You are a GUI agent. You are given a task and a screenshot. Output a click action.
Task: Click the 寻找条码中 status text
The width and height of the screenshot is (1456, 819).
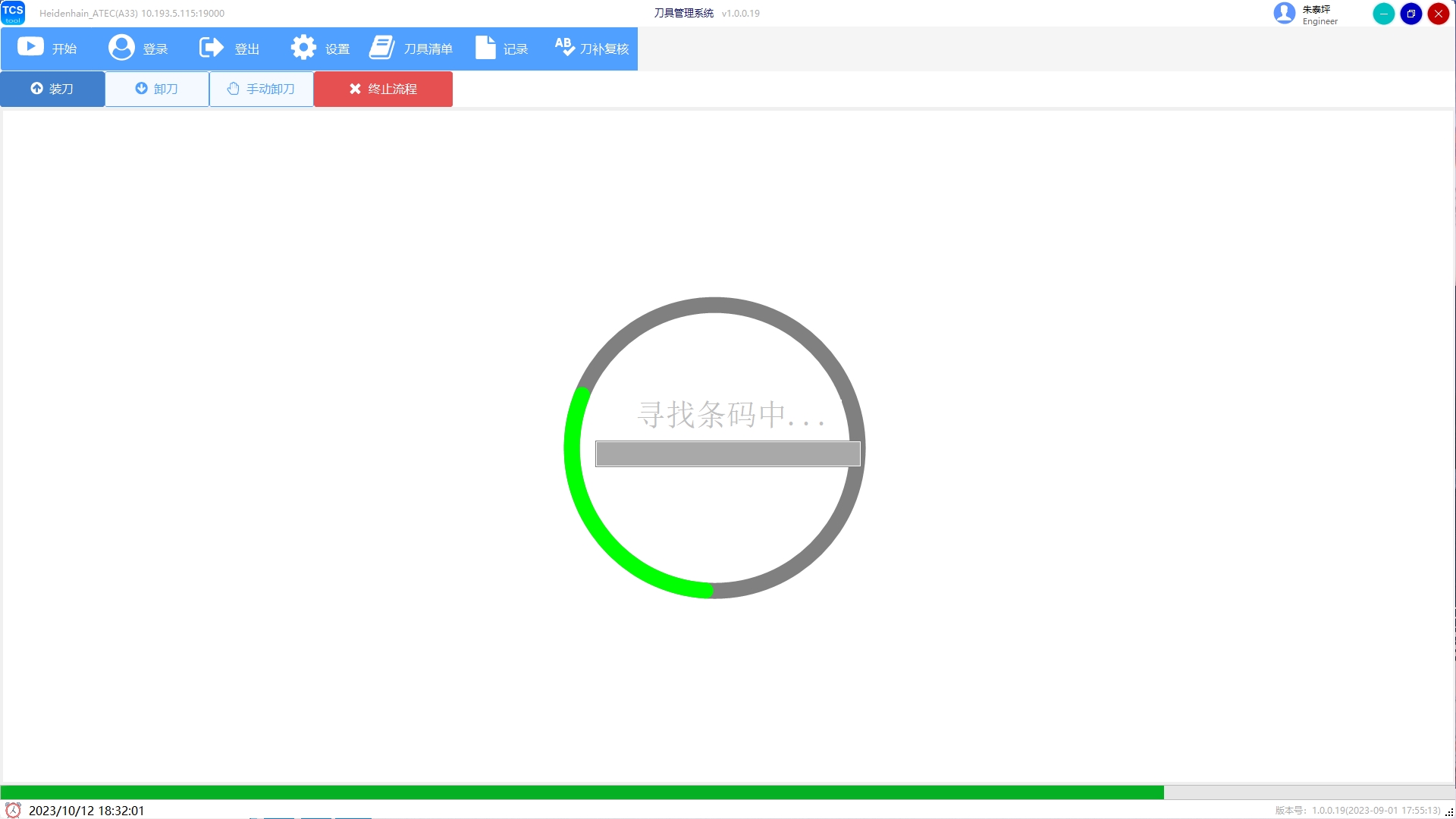pos(730,415)
